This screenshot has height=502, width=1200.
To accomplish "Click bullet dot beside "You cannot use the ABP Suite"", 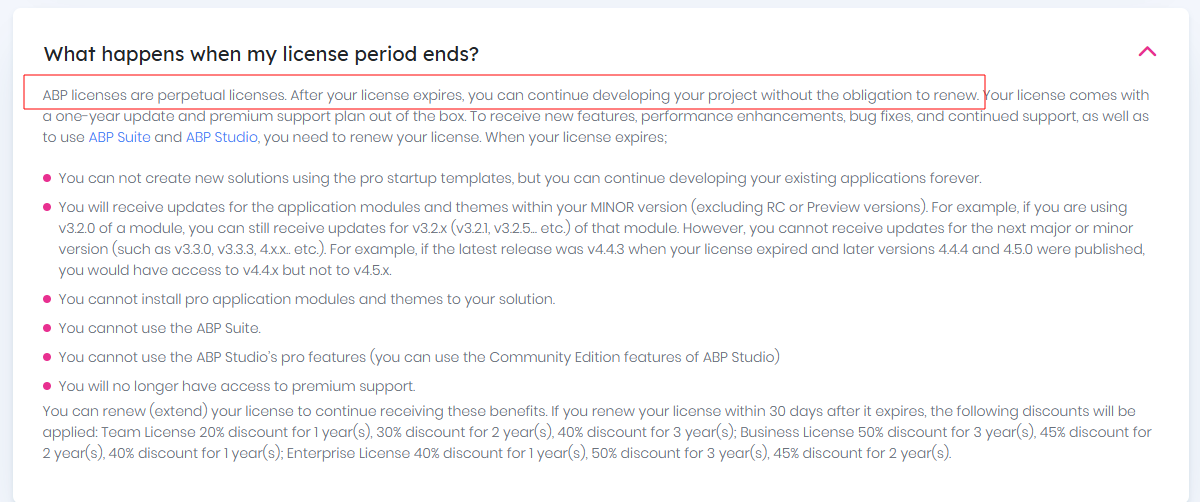I will [x=47, y=328].
